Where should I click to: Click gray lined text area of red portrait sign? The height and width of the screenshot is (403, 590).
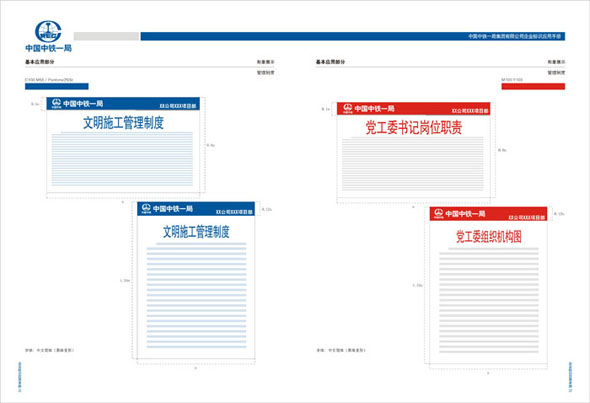coord(489,300)
